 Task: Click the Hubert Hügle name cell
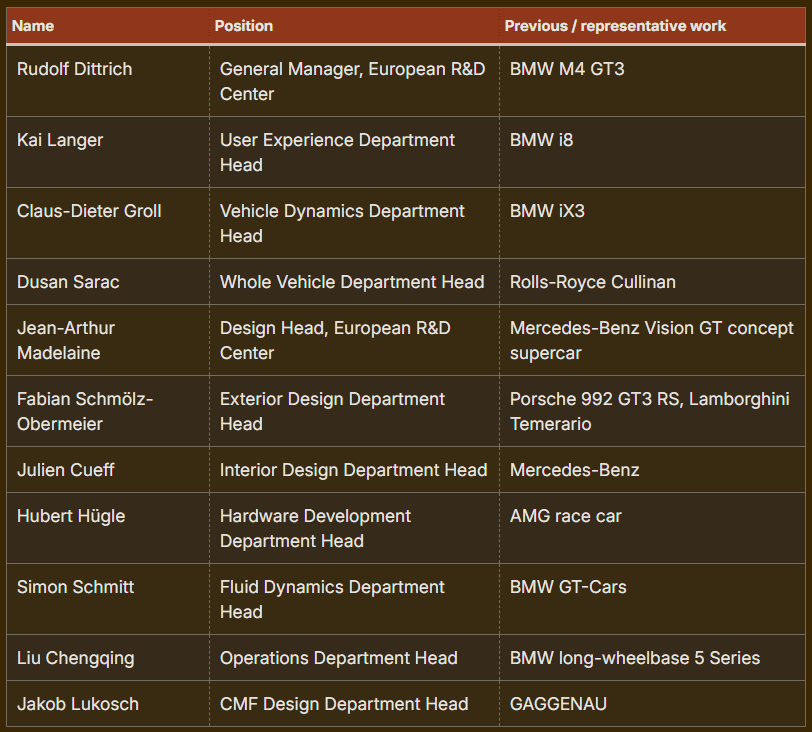108,528
